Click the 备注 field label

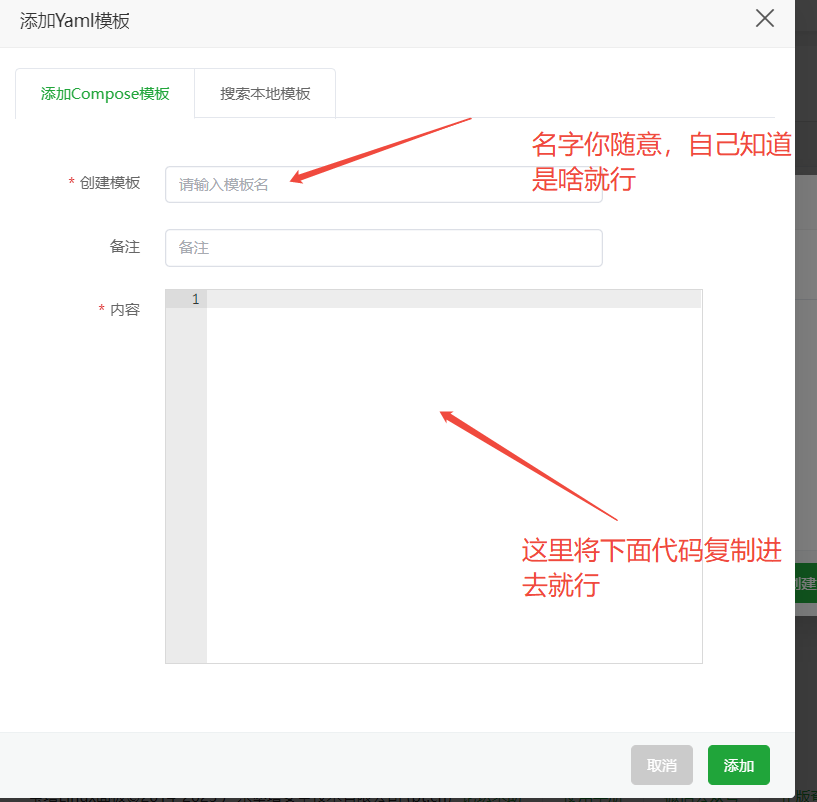125,246
